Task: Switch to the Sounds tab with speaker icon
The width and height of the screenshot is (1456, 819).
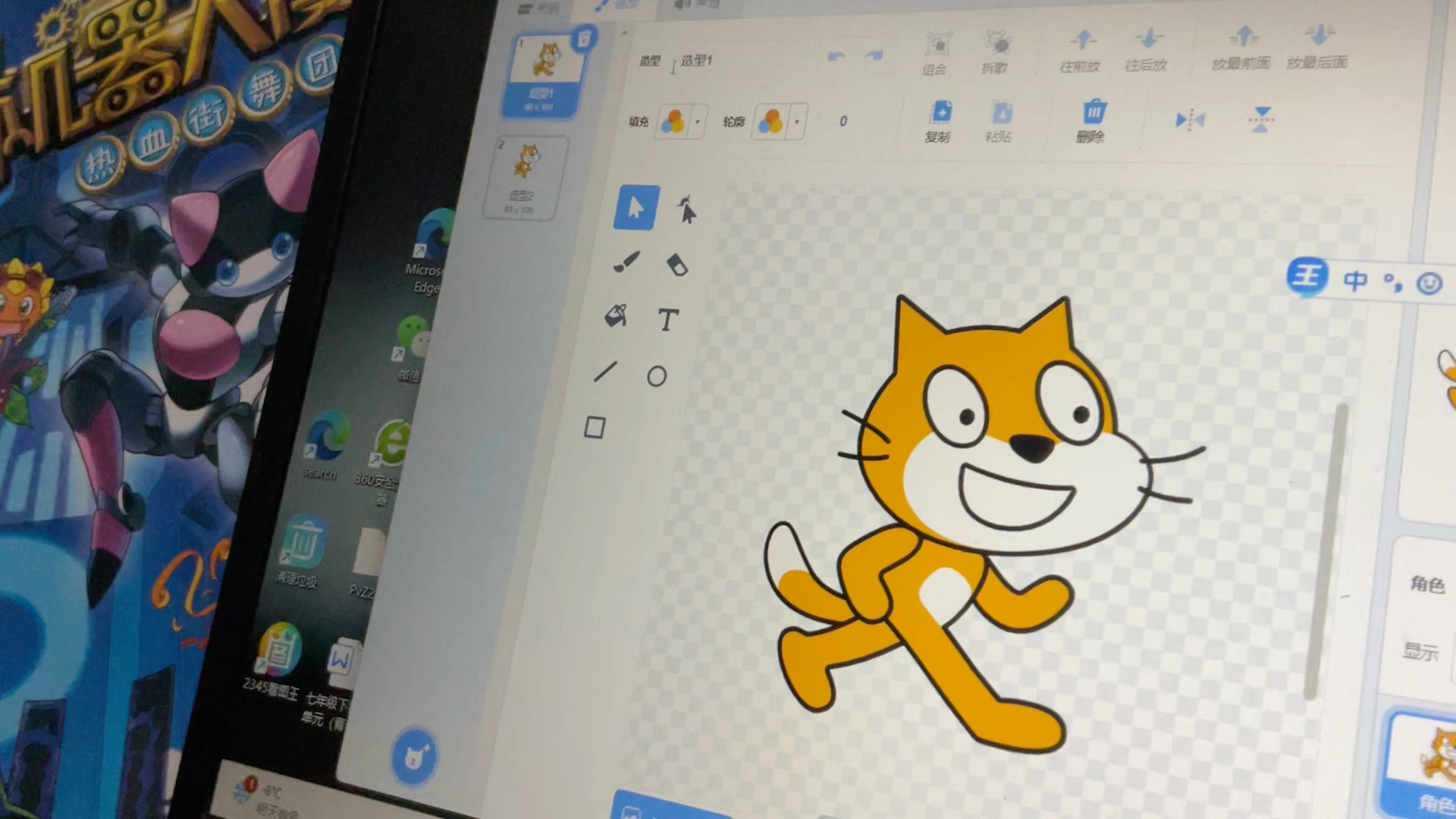Action: click(699, 5)
